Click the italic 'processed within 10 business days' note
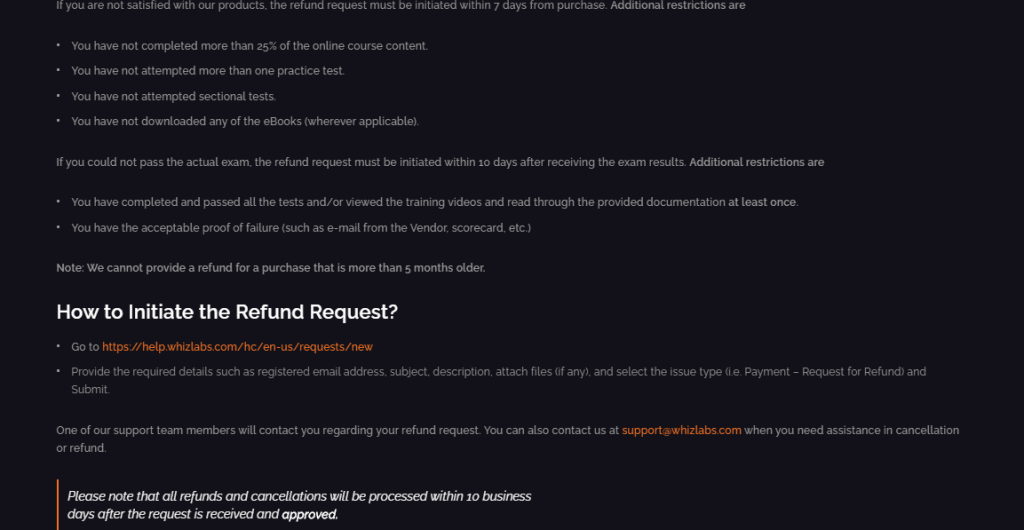The image size is (1024, 530). (x=299, y=505)
